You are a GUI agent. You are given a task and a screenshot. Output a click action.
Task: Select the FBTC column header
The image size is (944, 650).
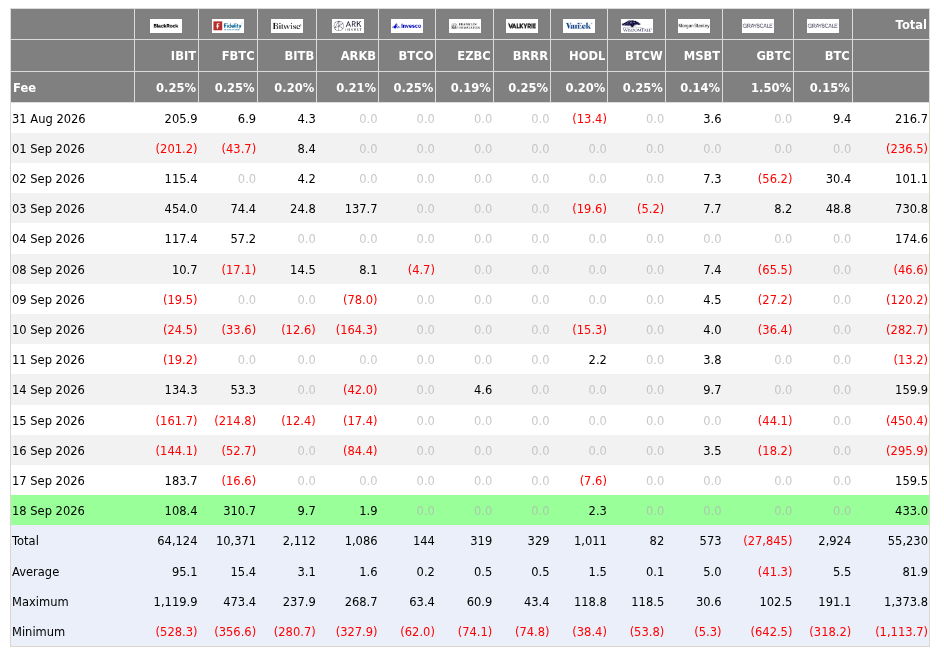coord(238,56)
